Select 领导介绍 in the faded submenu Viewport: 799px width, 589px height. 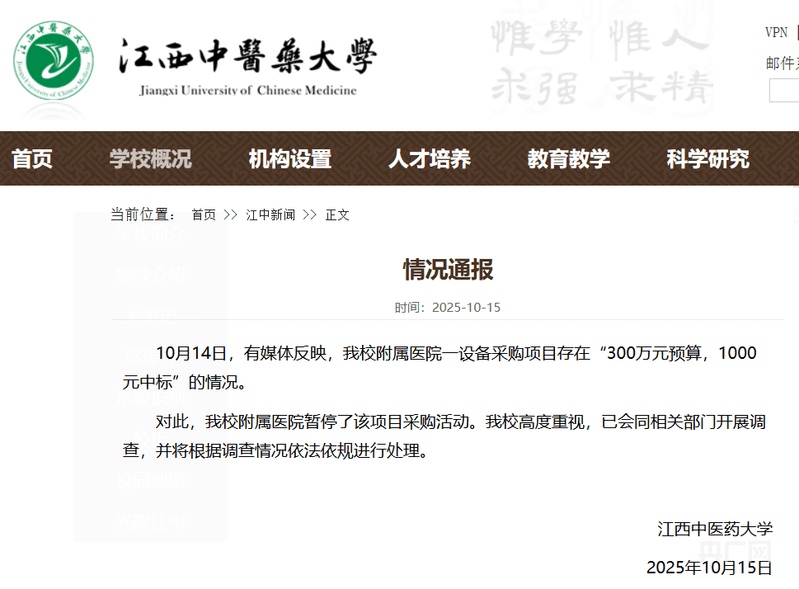150,274
